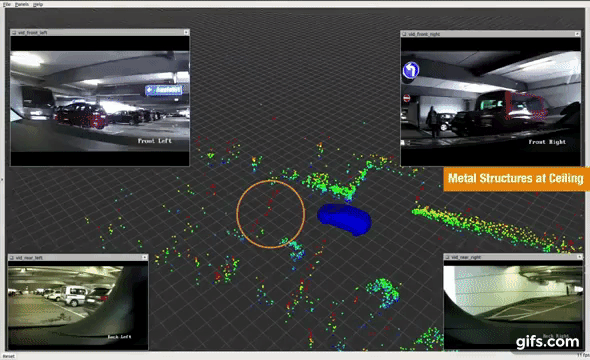The width and height of the screenshot is (590, 360).
Task: Close the vid_front_left camera panel
Action: click(x=186, y=33)
